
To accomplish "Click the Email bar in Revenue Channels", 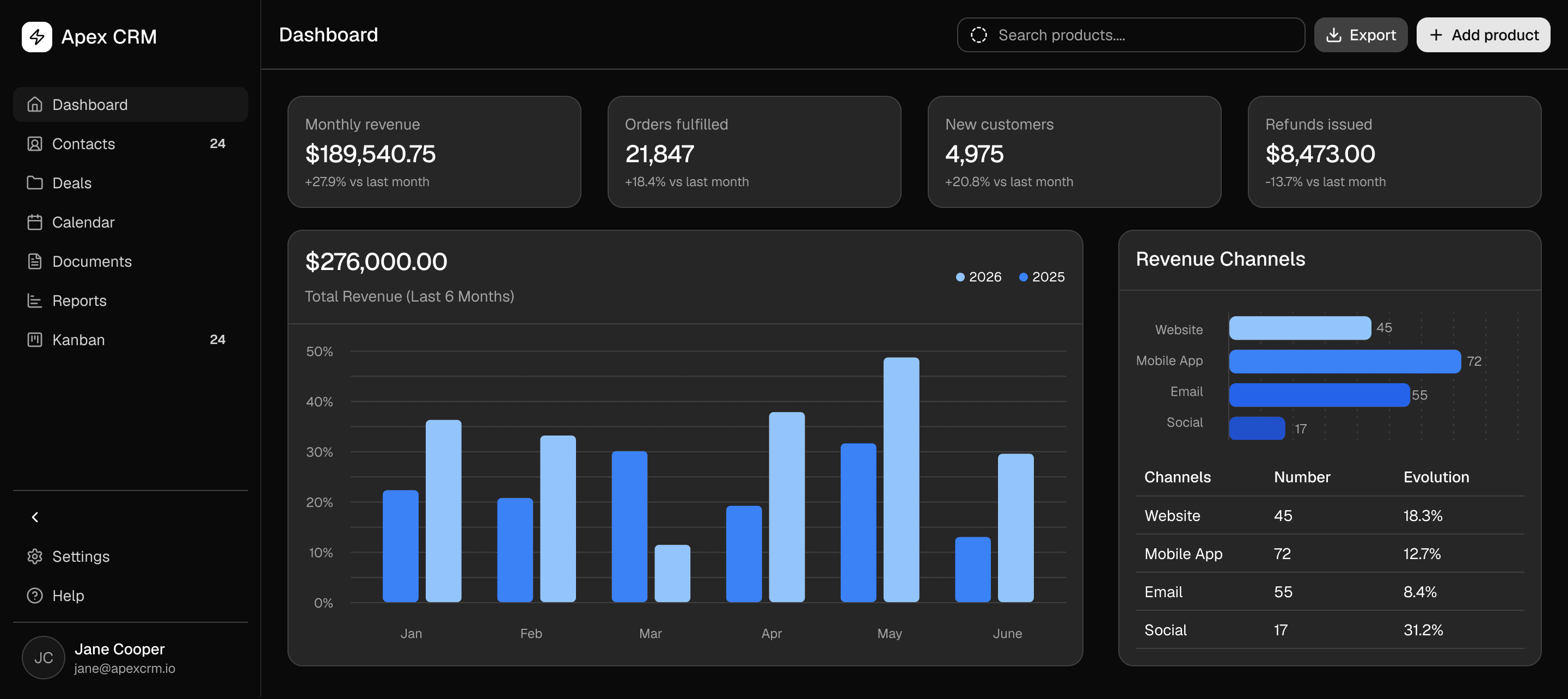I will (1319, 395).
